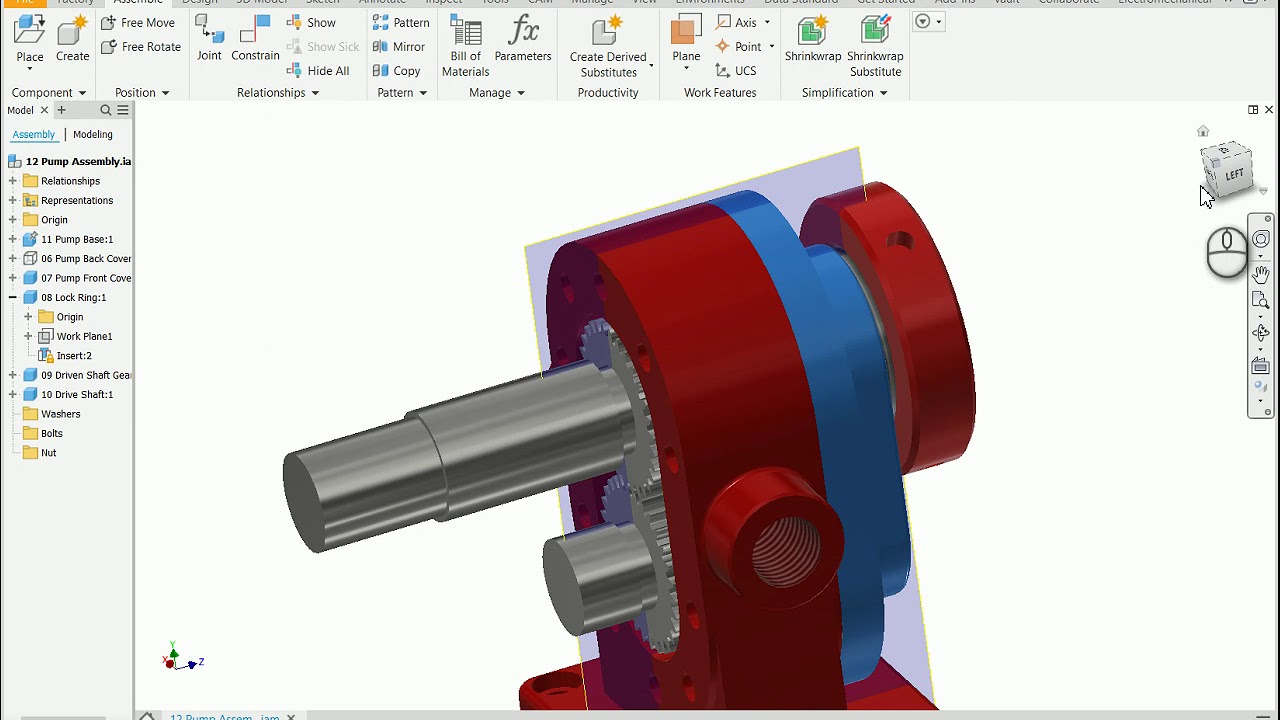Select 09 Driven Shaft Gear component
This screenshot has width=1280, height=720.
pyautogui.click(x=77, y=375)
